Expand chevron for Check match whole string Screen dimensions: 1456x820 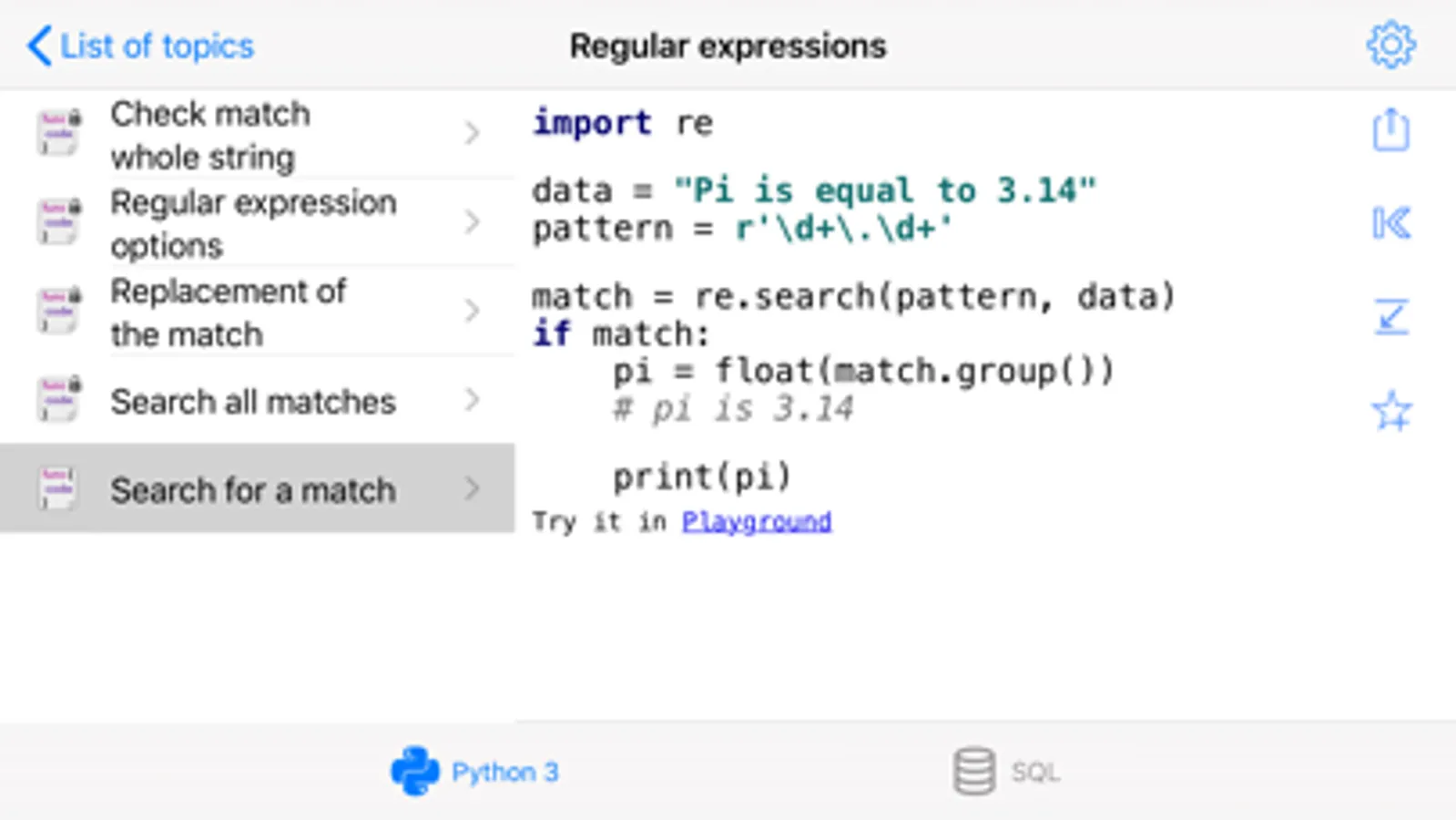click(x=472, y=133)
